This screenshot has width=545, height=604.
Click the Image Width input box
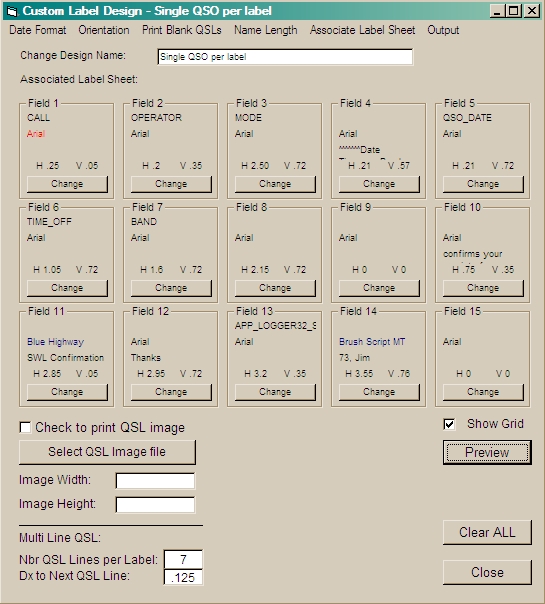click(x=155, y=481)
